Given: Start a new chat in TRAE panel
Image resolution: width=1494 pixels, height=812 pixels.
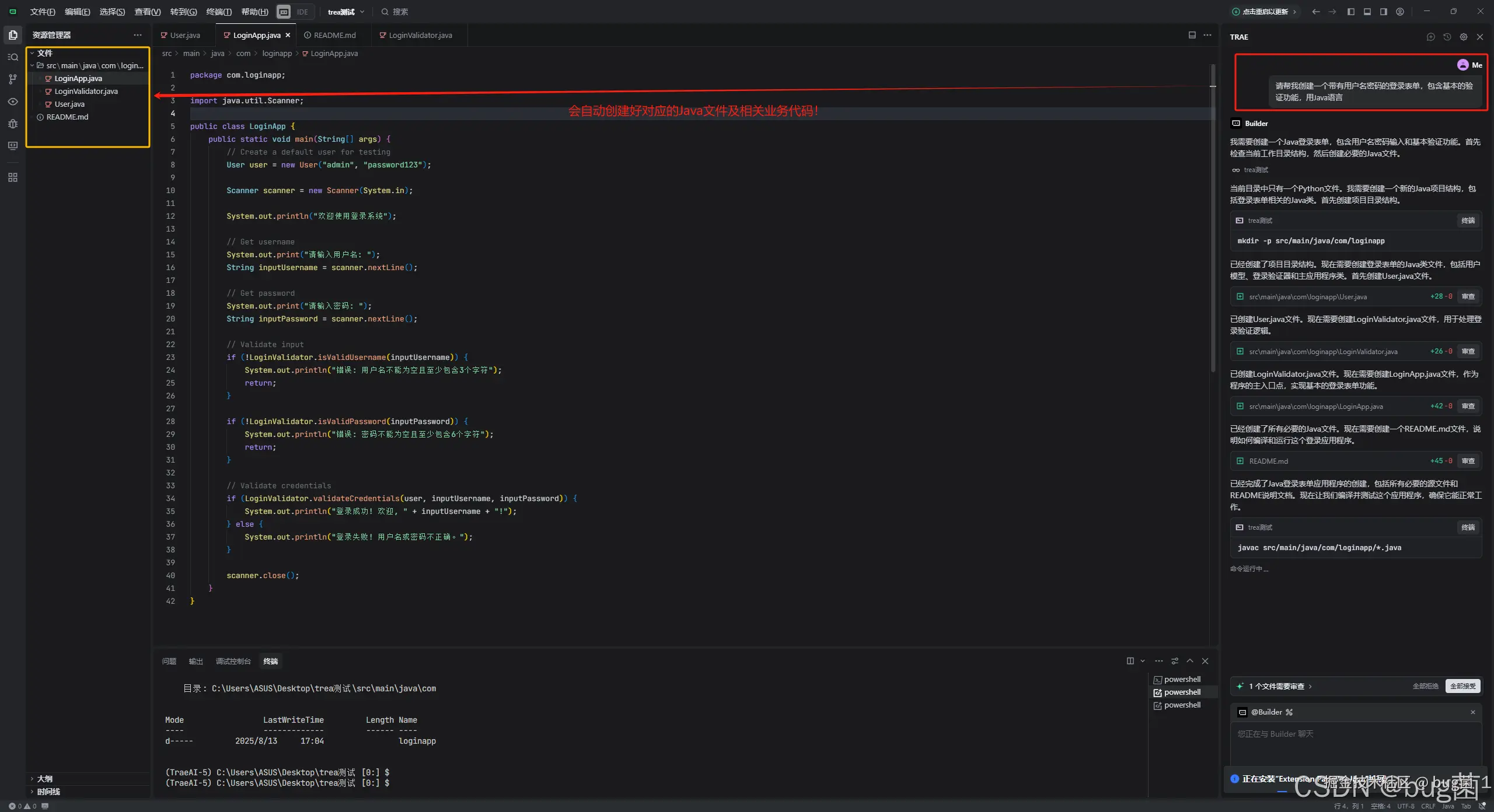Looking at the screenshot, I should pyautogui.click(x=1430, y=37).
